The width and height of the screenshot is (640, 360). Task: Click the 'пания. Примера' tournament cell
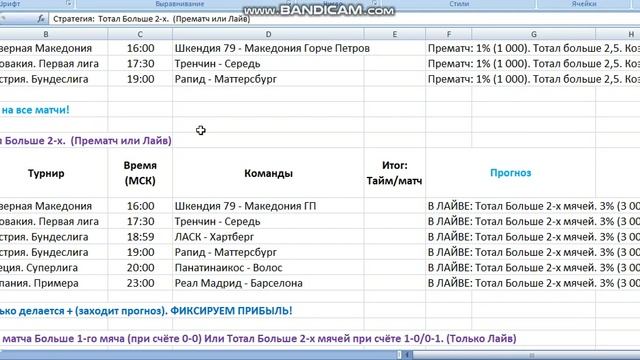54,283
